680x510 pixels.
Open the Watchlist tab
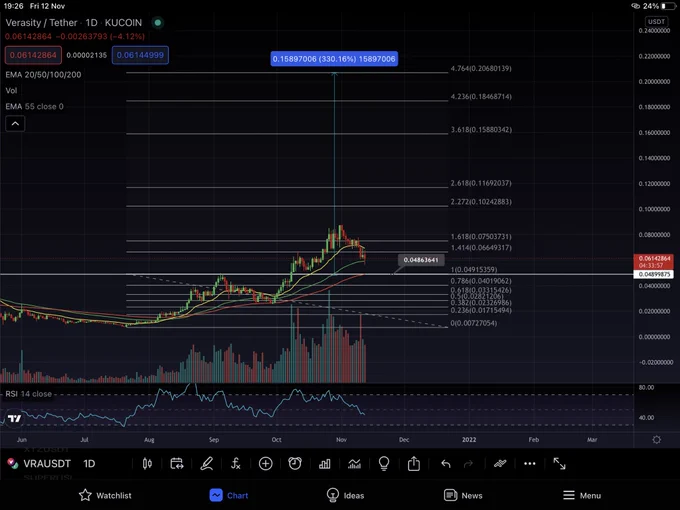(x=105, y=495)
